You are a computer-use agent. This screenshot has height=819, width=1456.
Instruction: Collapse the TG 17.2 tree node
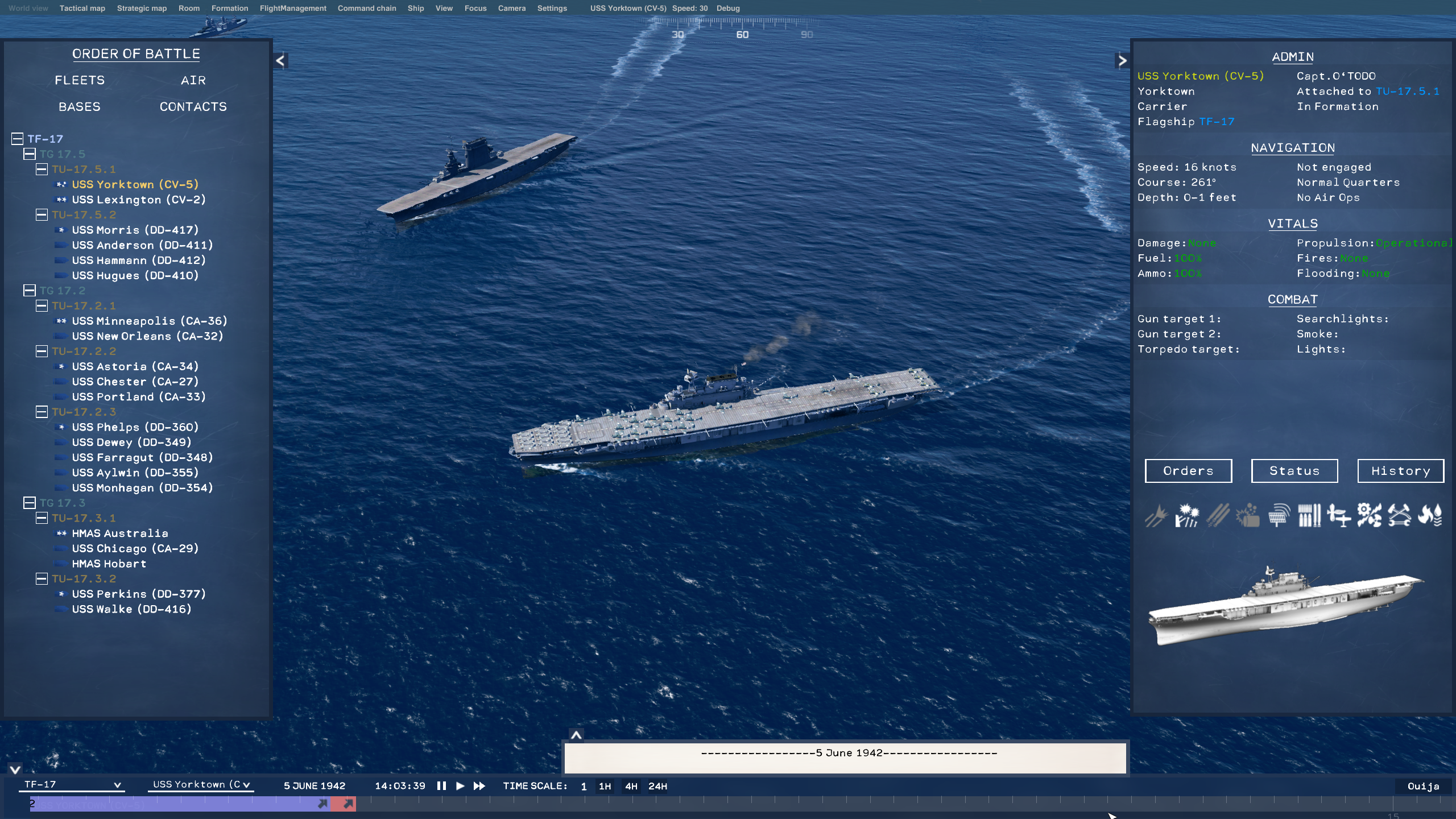click(x=30, y=291)
